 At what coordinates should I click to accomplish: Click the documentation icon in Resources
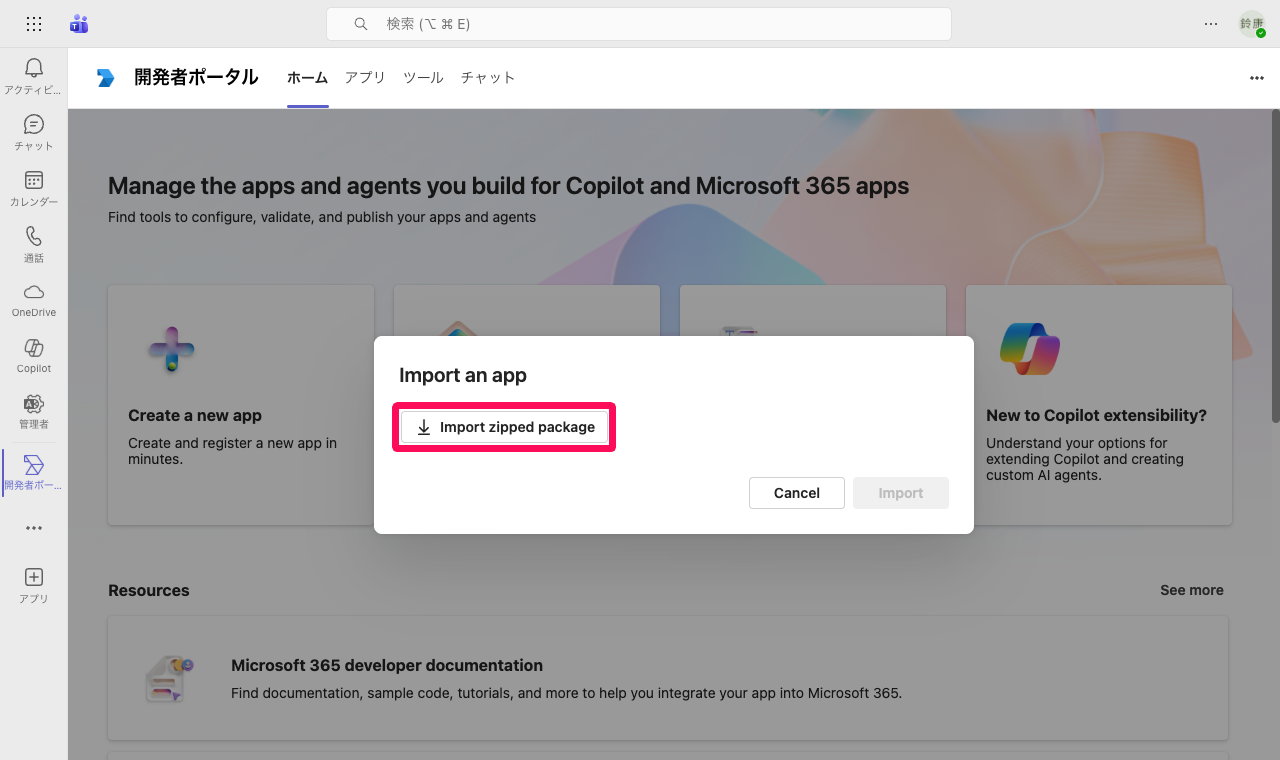[x=169, y=679]
